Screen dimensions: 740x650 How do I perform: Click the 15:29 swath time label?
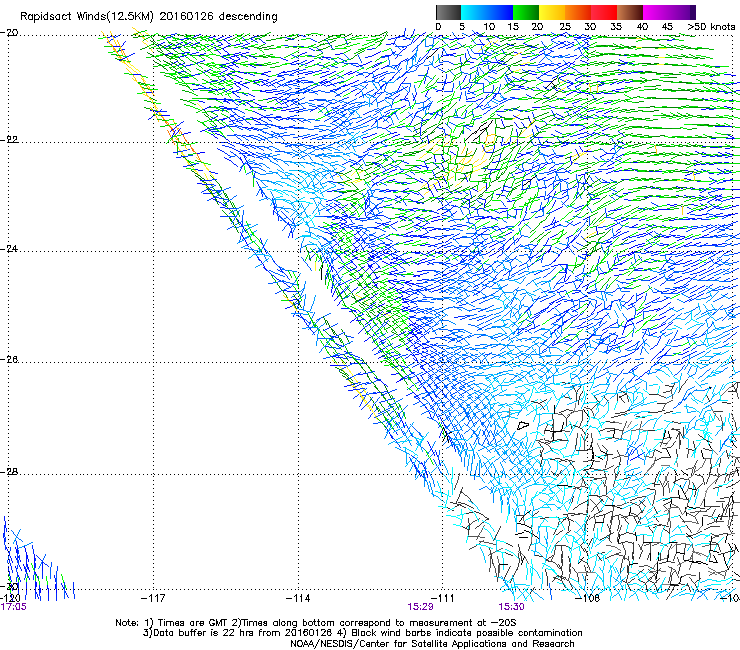pos(420,607)
